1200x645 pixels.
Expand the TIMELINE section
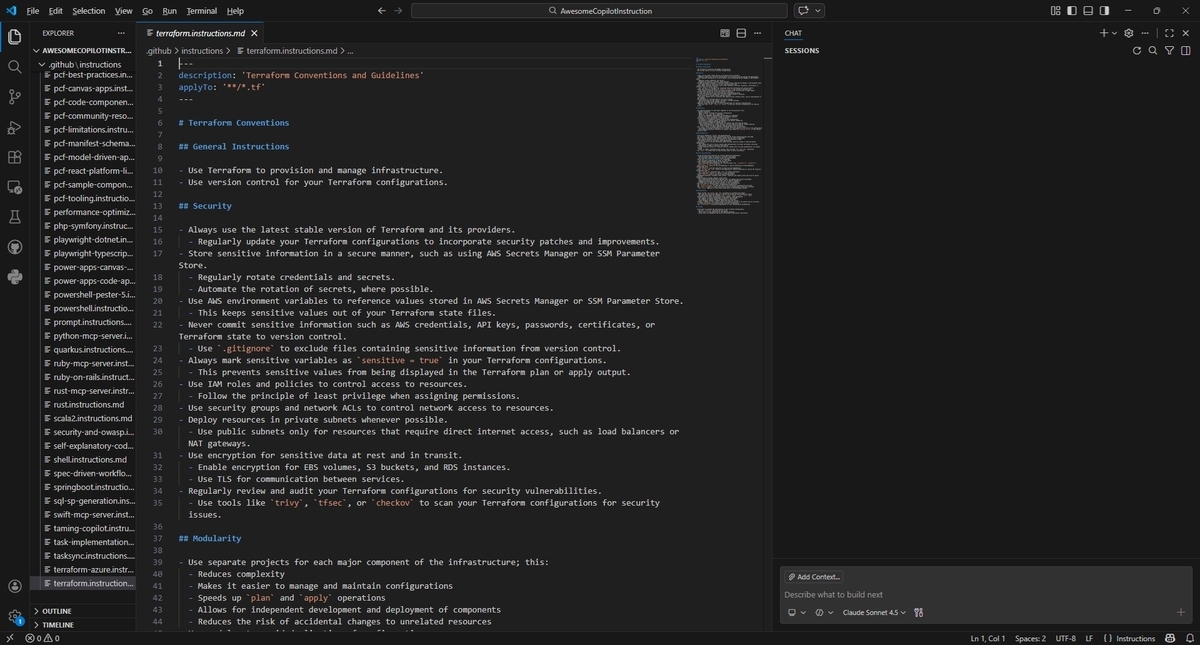(83, 625)
